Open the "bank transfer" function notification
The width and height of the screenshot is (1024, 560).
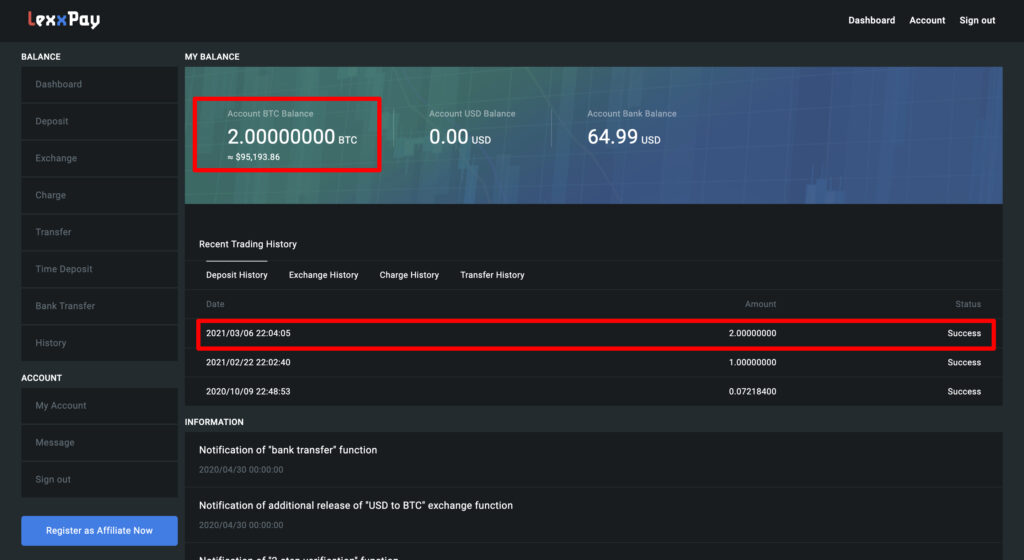pos(288,450)
